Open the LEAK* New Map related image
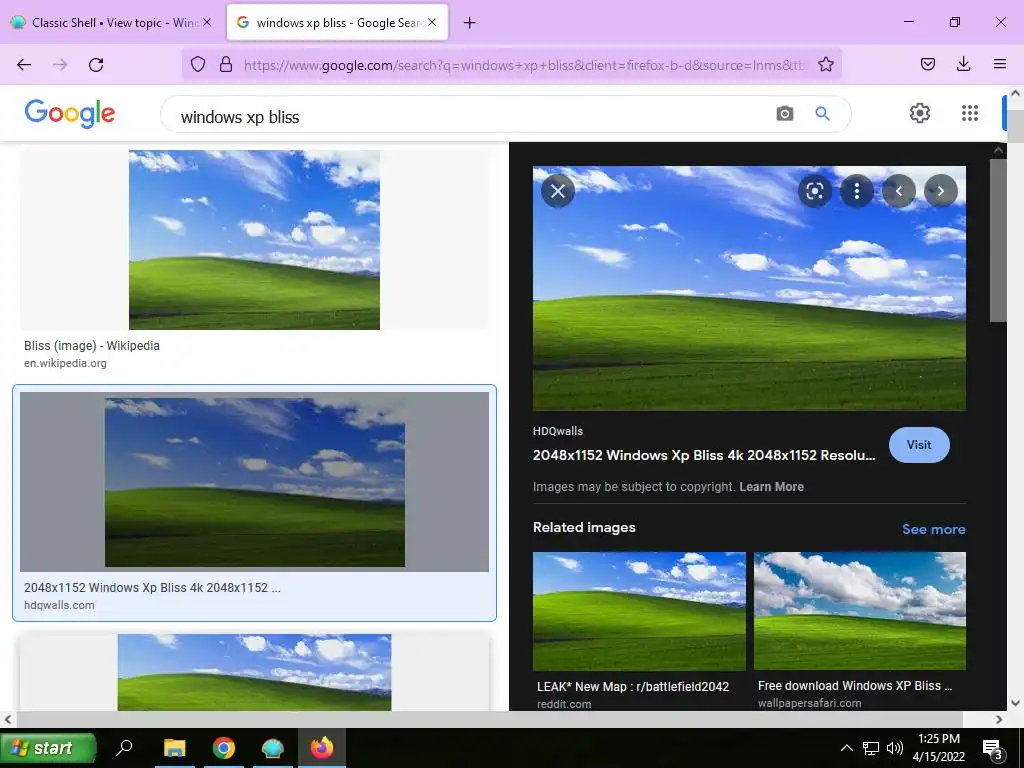Screen dimensions: 1024x768 point(639,611)
